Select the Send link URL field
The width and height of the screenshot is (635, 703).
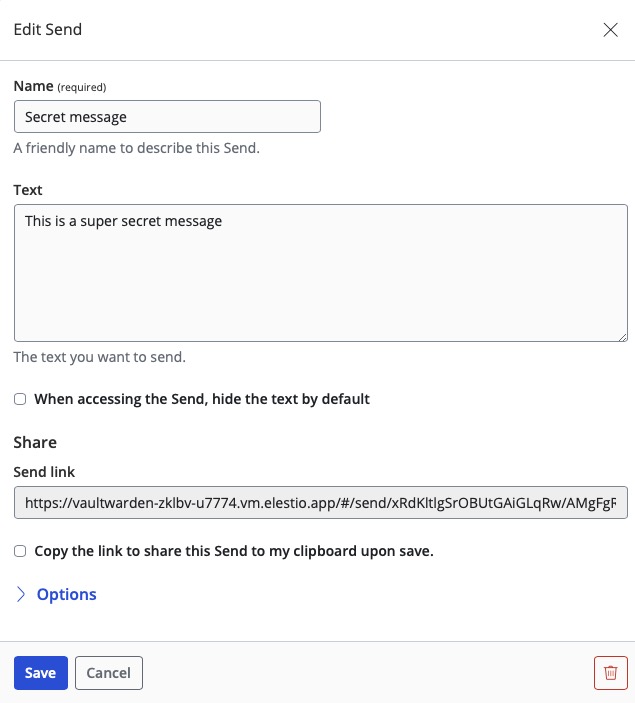tap(320, 503)
